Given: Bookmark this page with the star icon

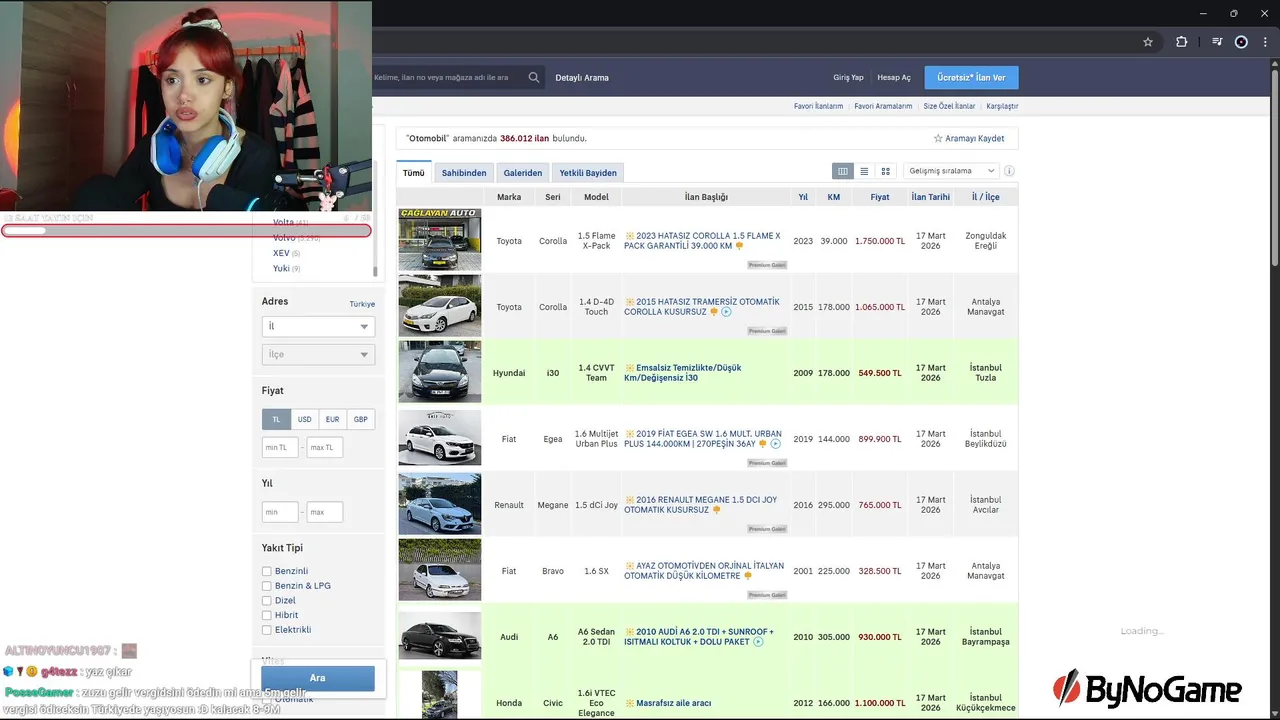Looking at the screenshot, I should [x=1148, y=42].
